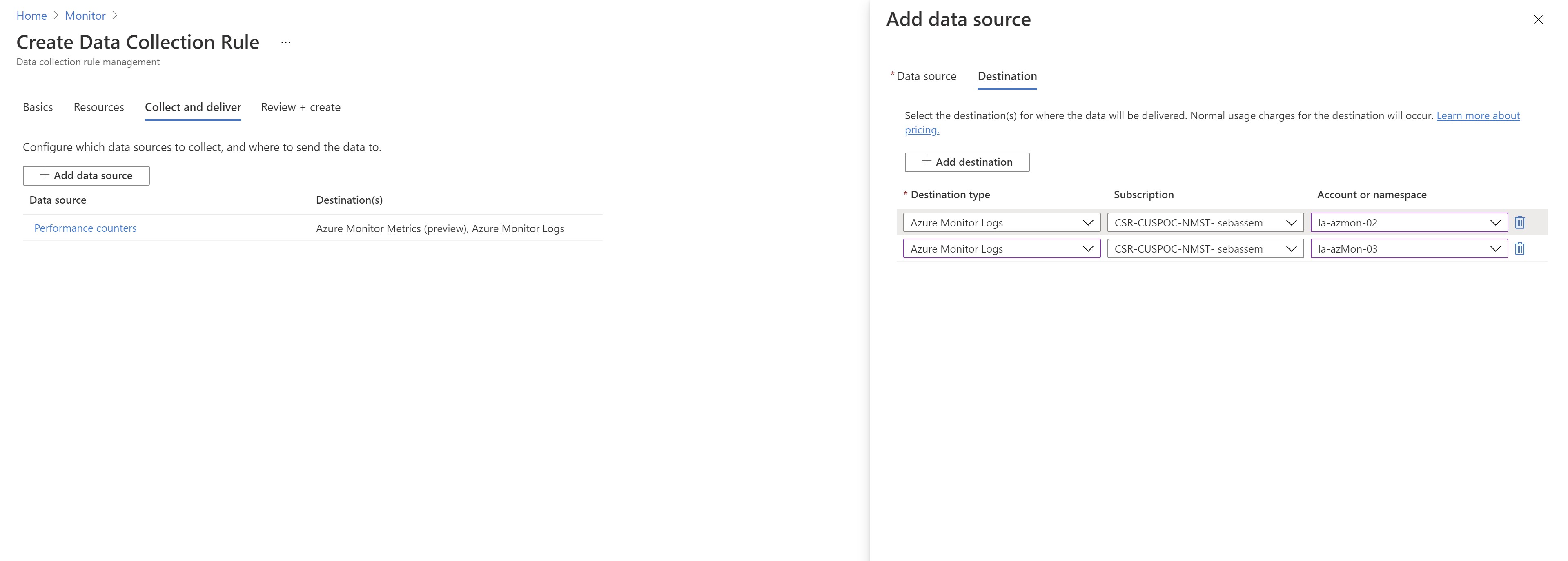The image size is (1568, 561).
Task: Open Destination type dropdown in la-azMon-03 row
Action: point(1001,249)
